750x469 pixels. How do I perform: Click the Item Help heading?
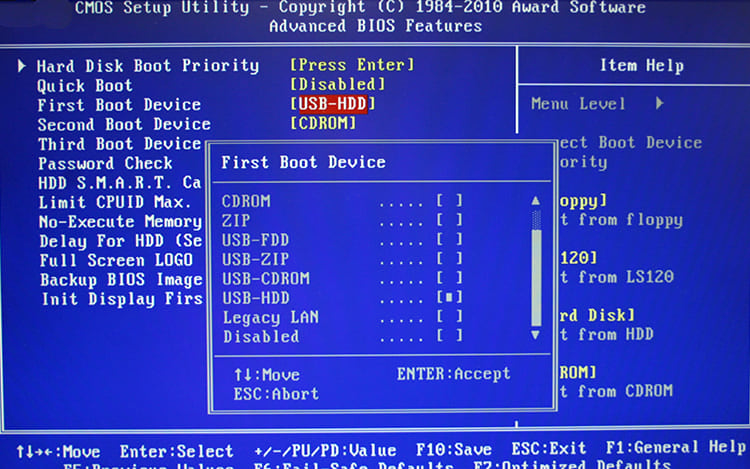click(x=642, y=65)
